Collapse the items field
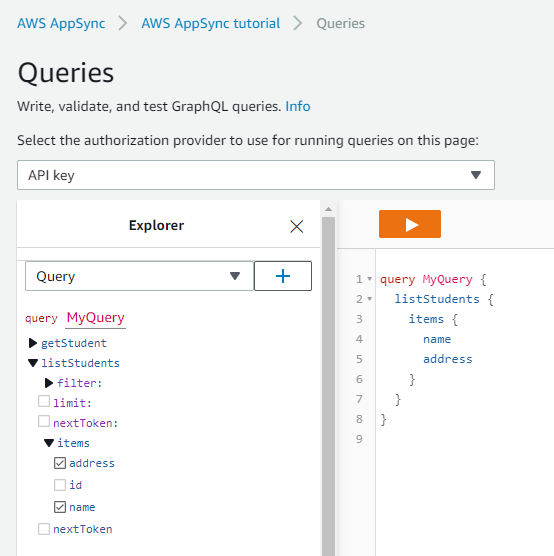 click(49, 443)
